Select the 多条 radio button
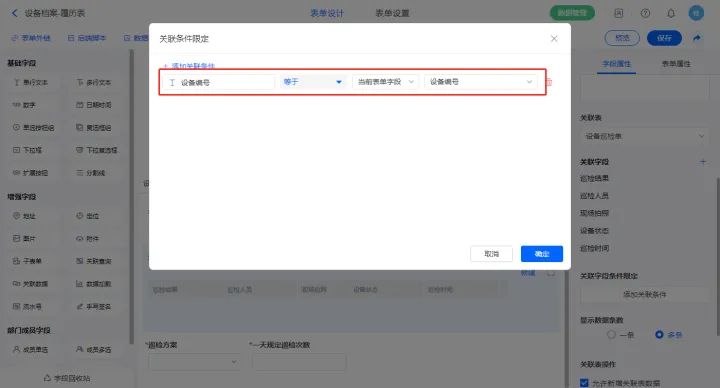Screen dimensions: 720x388 coord(659,335)
